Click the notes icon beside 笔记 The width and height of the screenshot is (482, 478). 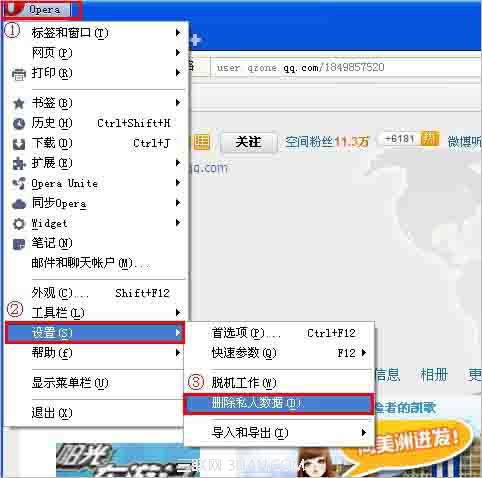coord(19,244)
